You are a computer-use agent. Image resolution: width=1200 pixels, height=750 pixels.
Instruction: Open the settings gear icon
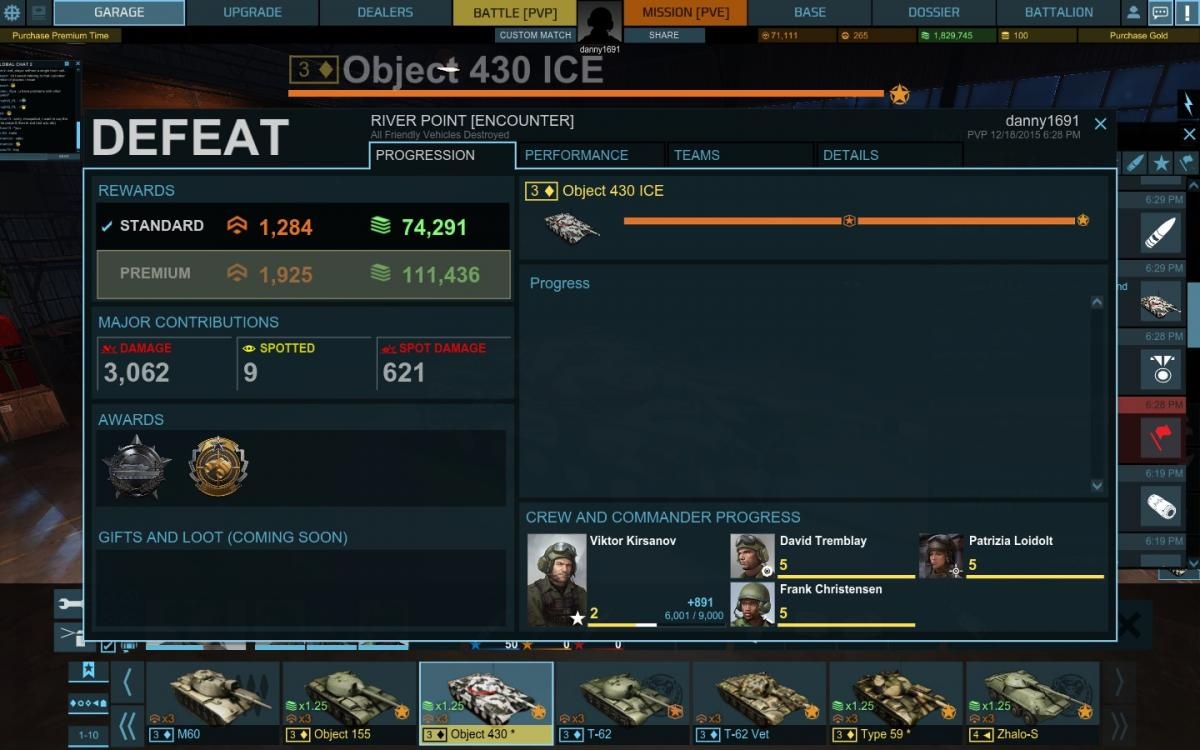pyautogui.click(x=12, y=13)
